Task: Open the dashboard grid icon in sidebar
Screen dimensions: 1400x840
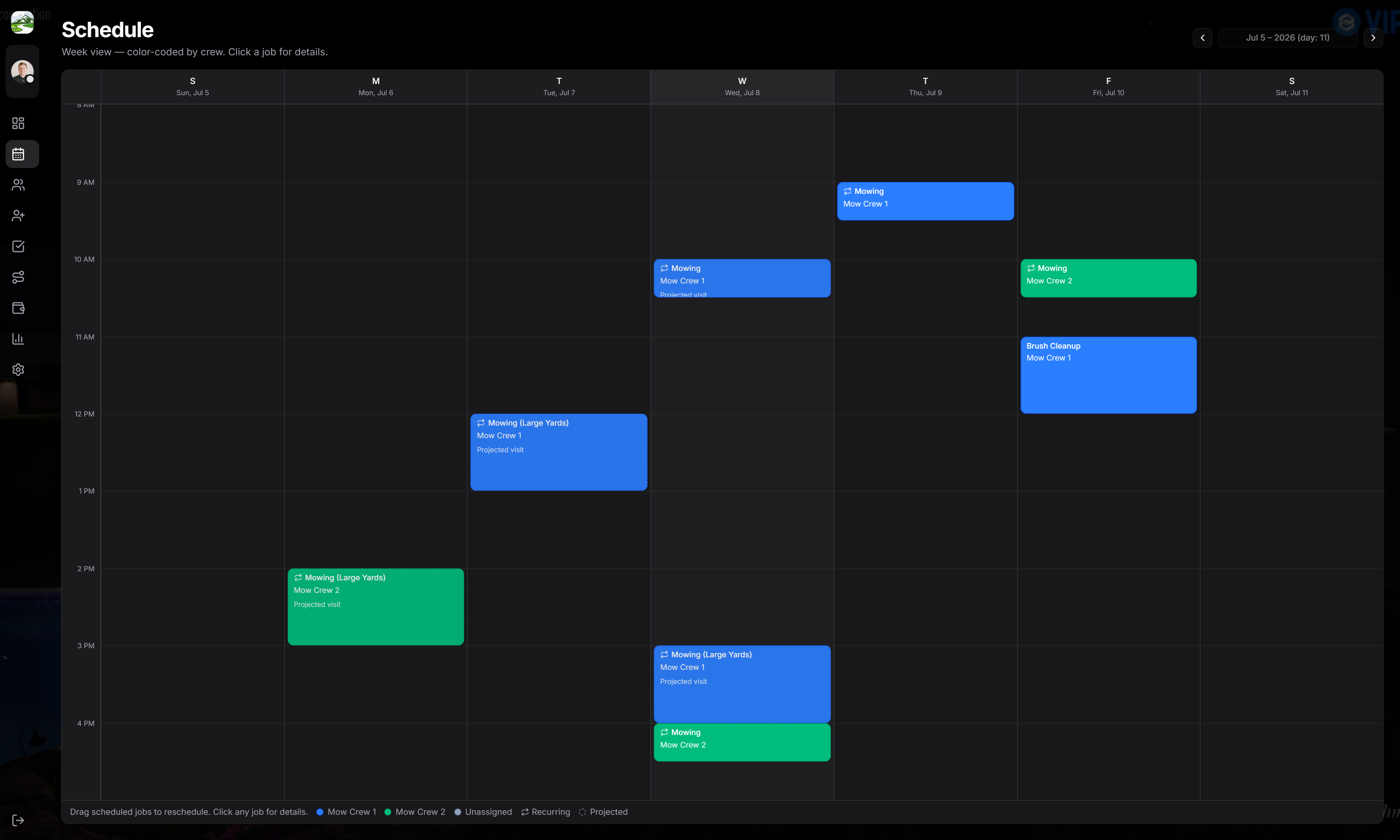Action: [18, 123]
